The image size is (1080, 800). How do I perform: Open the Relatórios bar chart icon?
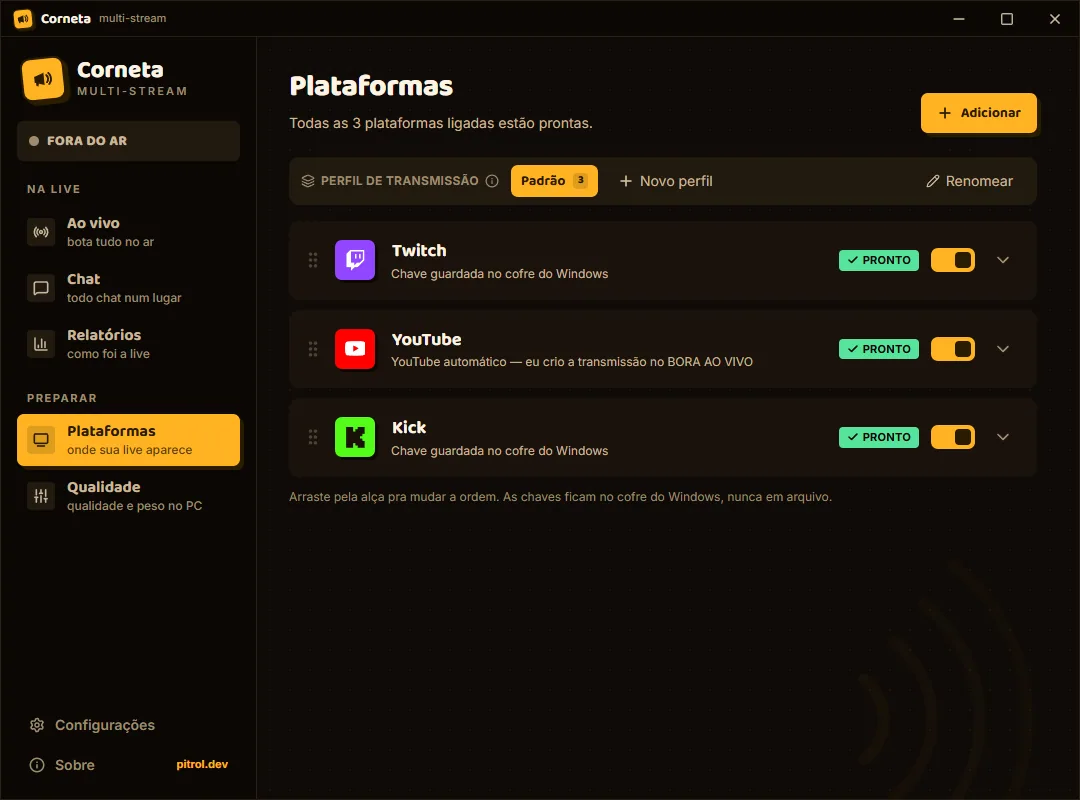[41, 344]
